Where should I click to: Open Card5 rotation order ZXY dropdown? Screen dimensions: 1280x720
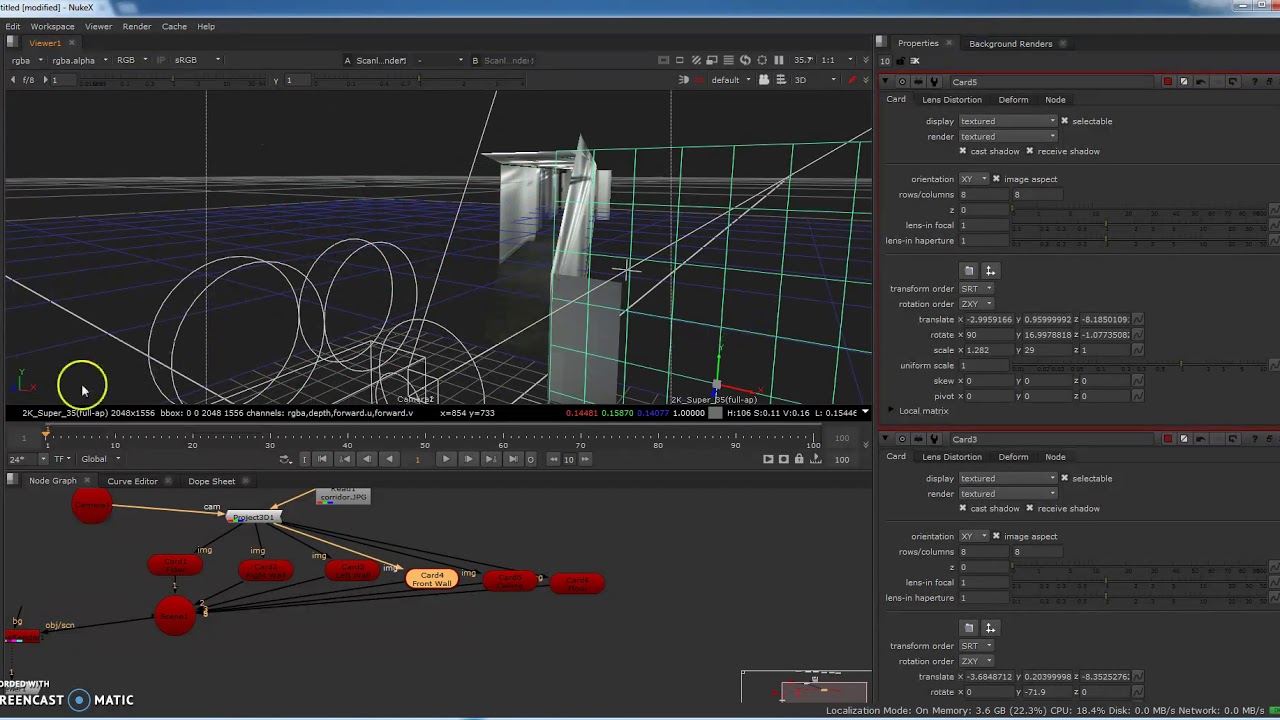point(976,304)
